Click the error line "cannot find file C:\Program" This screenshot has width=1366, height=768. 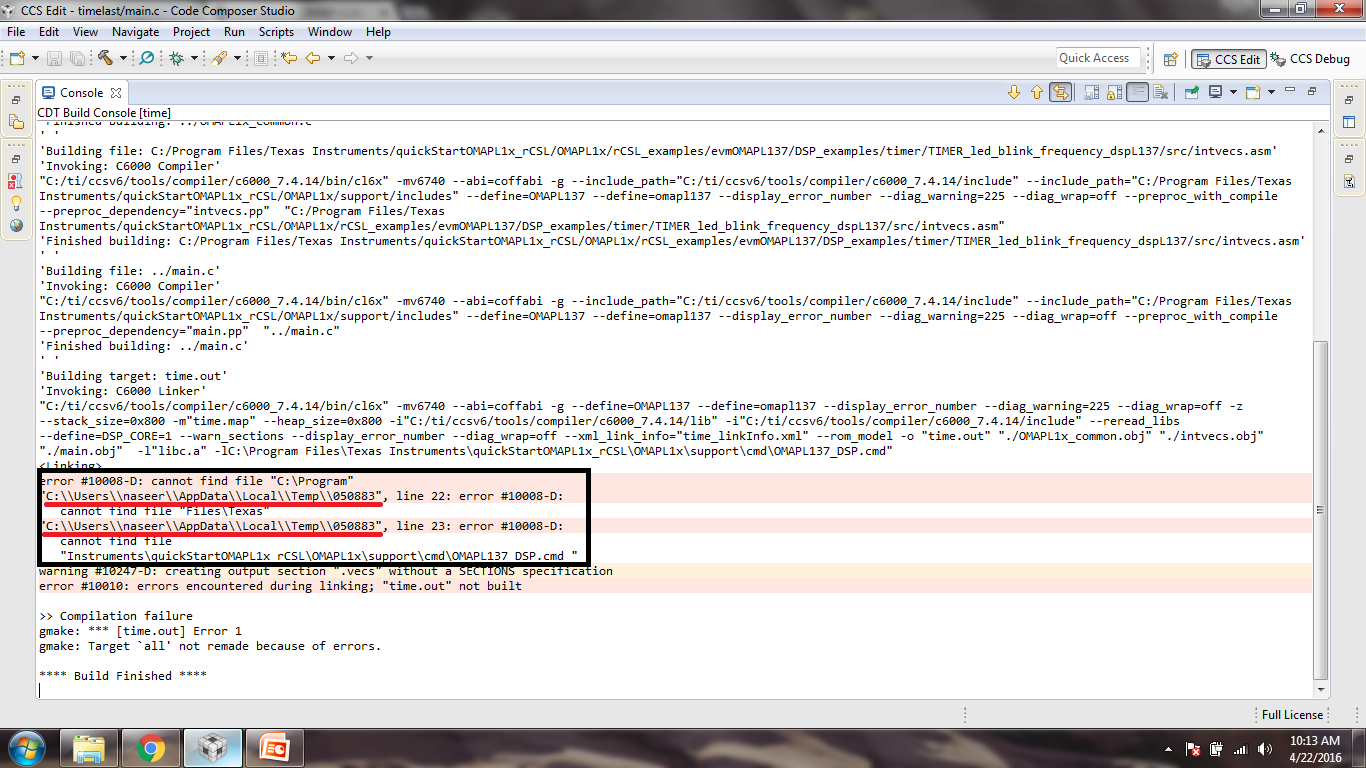(196, 481)
